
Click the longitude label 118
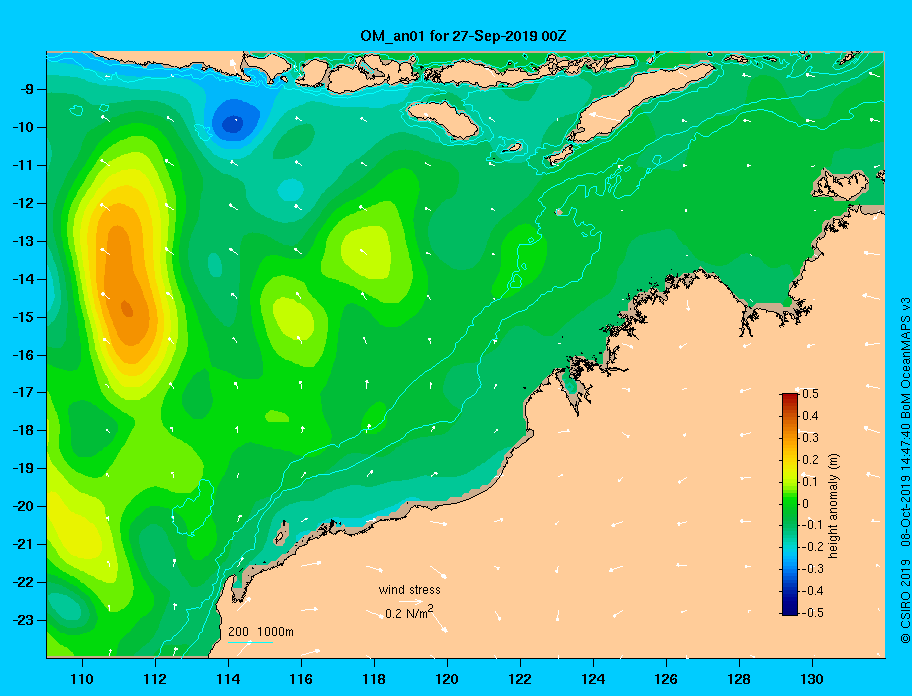pyautogui.click(x=373, y=679)
